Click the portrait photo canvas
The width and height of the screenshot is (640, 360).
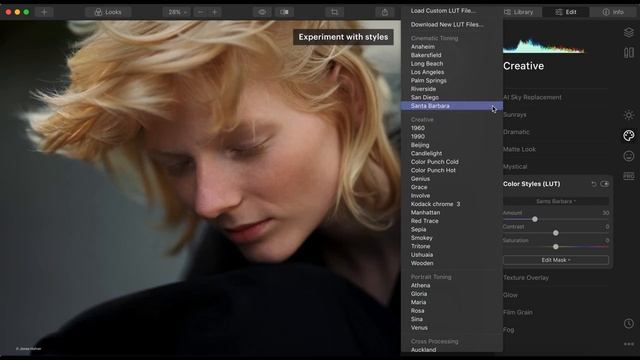coord(200,188)
